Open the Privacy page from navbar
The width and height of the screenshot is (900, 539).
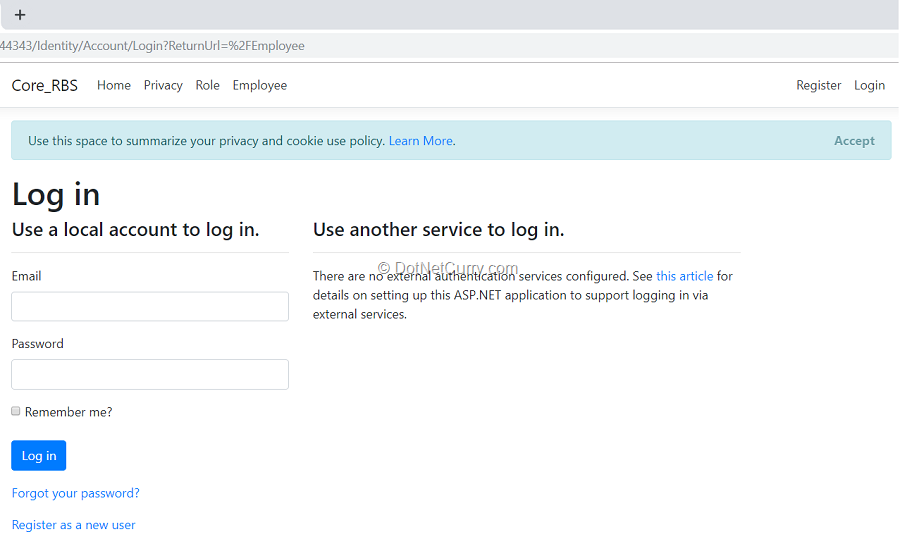point(163,86)
